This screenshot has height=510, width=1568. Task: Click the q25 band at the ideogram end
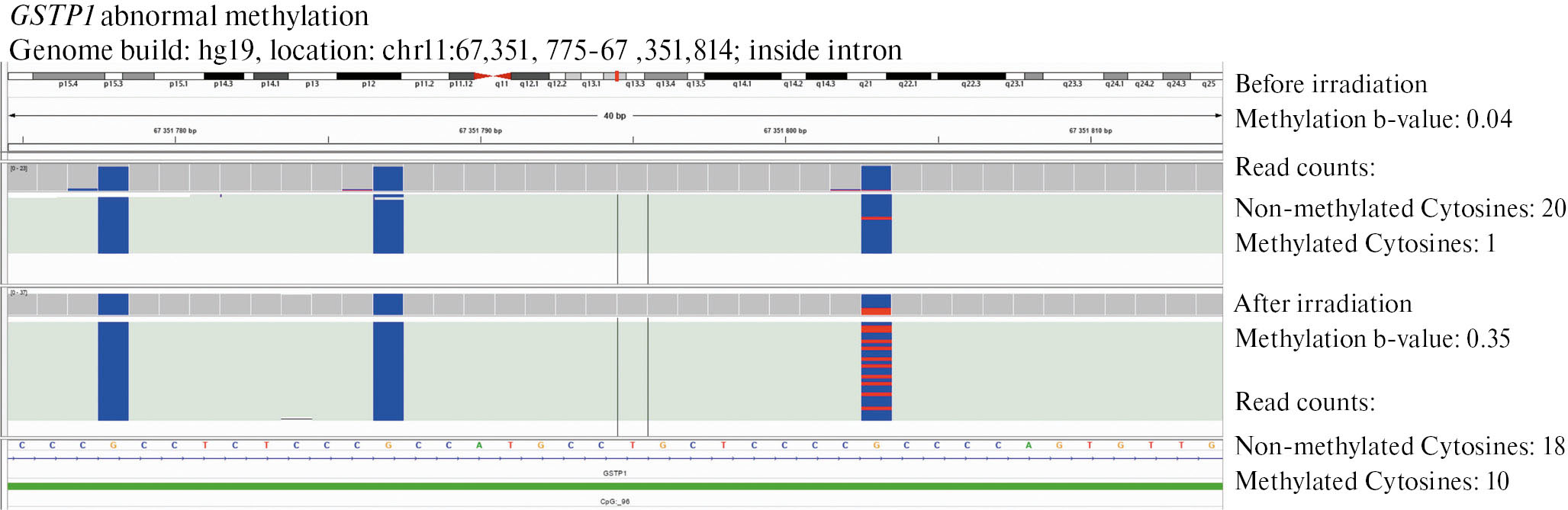click(x=1209, y=76)
